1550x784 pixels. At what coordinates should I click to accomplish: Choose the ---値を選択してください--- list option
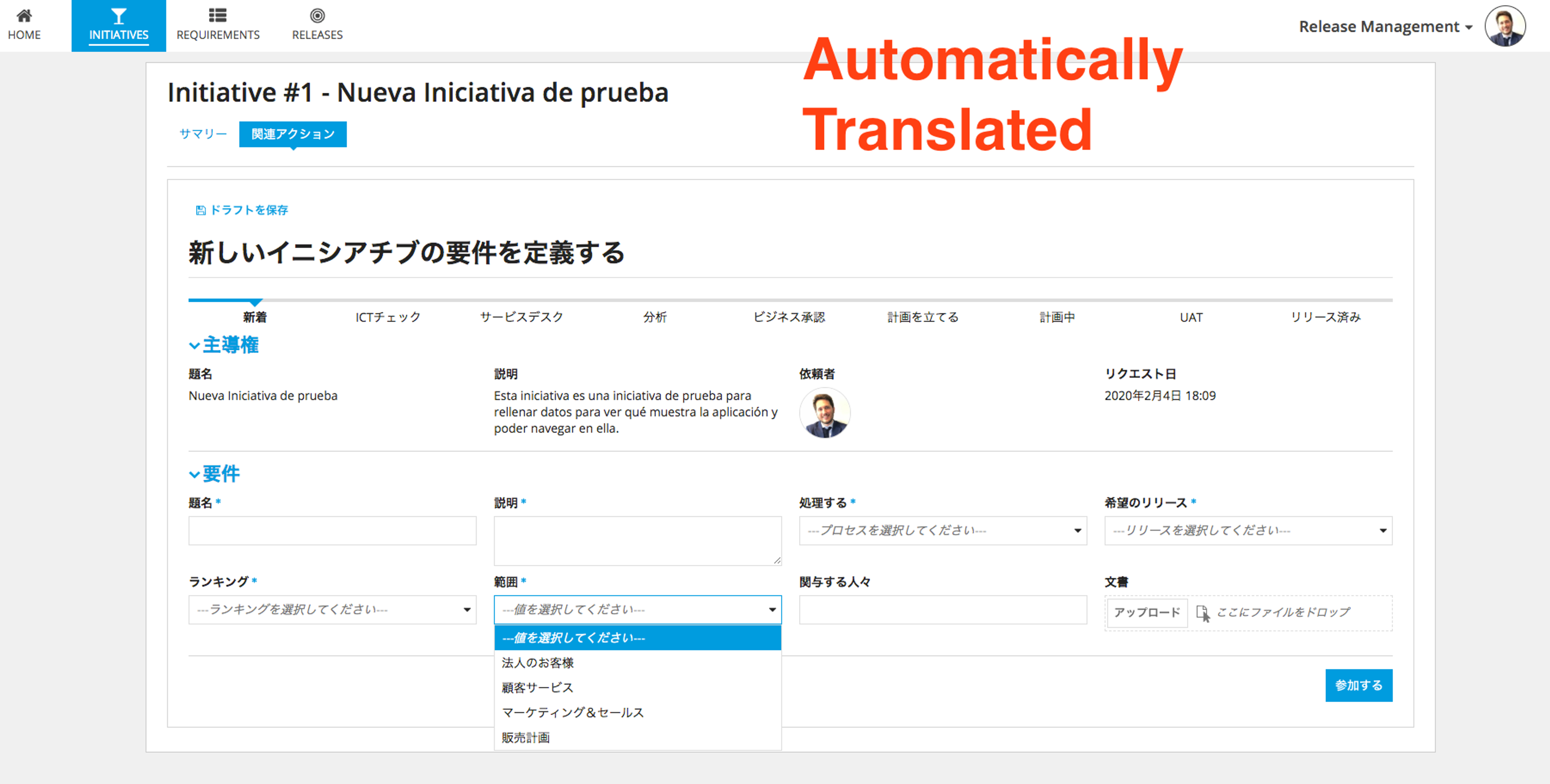tap(637, 638)
